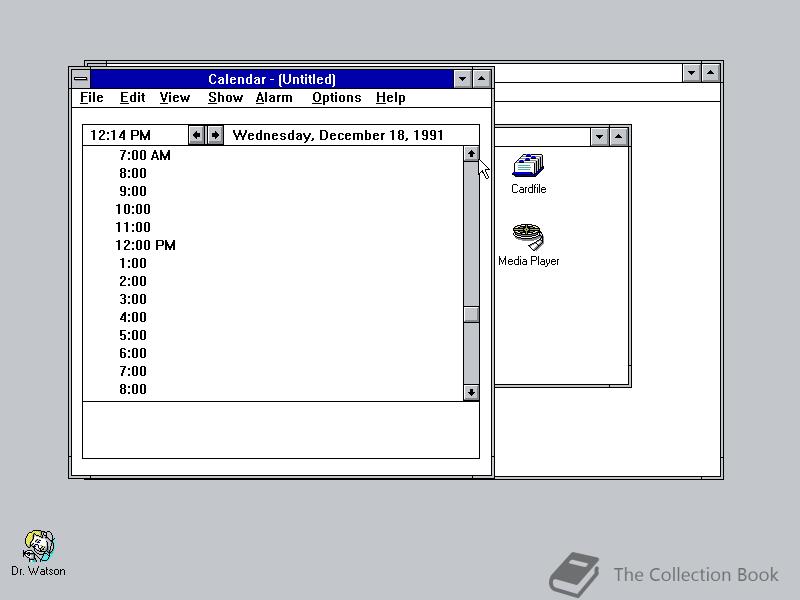Select the 11:00 appointment line
Image resolution: width=800 pixels, height=600 pixels.
point(273,227)
